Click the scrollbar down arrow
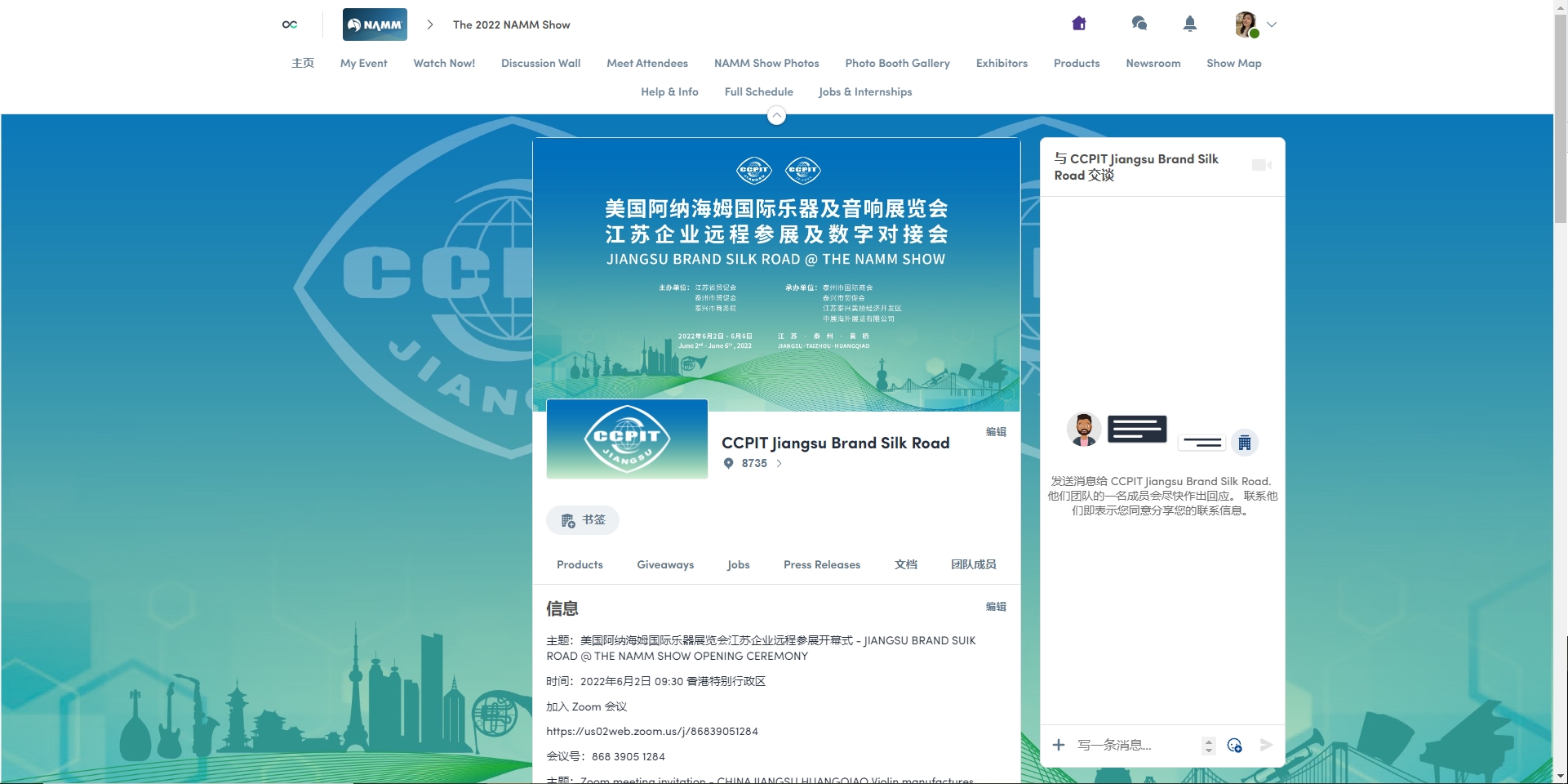Screen dimensions: 1568x784 coord(1561,777)
